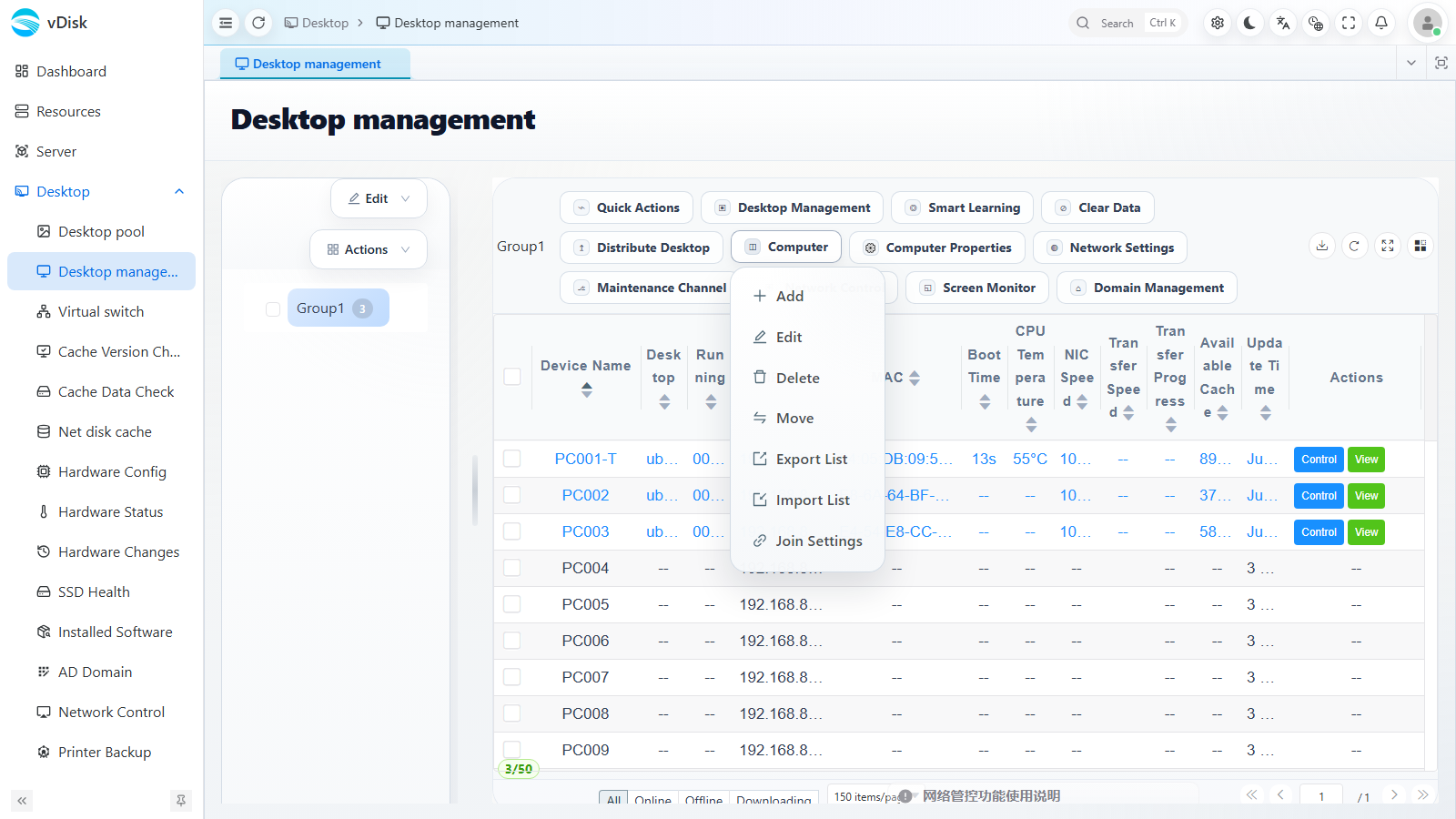Tick the Group1 checkbox
Viewport: 1456px width, 819px height.
point(273,308)
